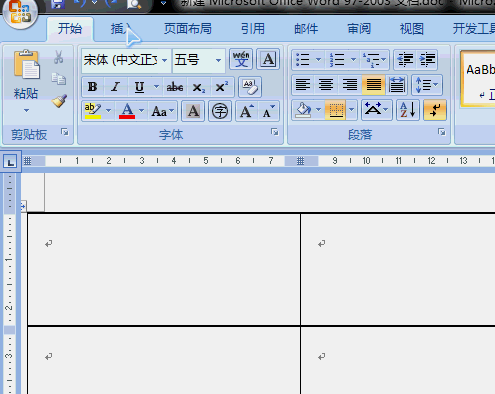Grow font size with large A

tap(247, 111)
